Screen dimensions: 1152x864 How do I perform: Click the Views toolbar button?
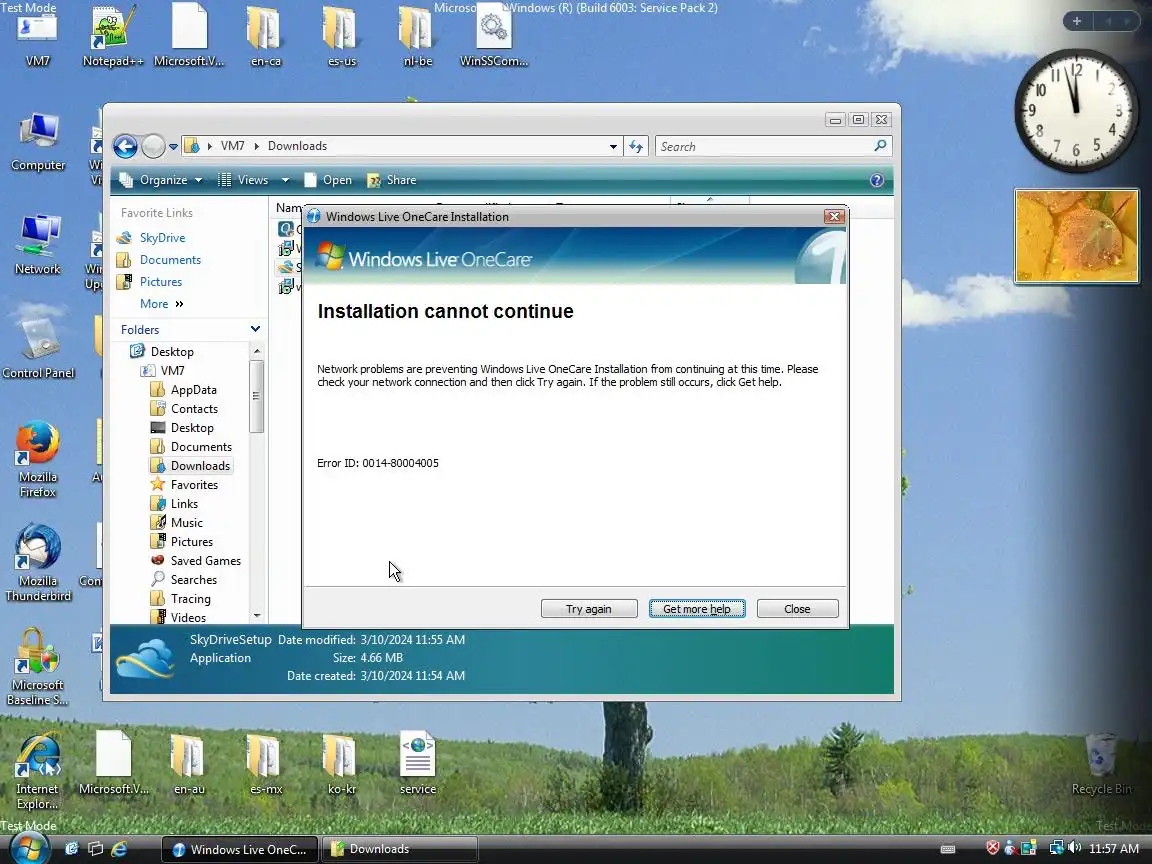[x=245, y=180]
